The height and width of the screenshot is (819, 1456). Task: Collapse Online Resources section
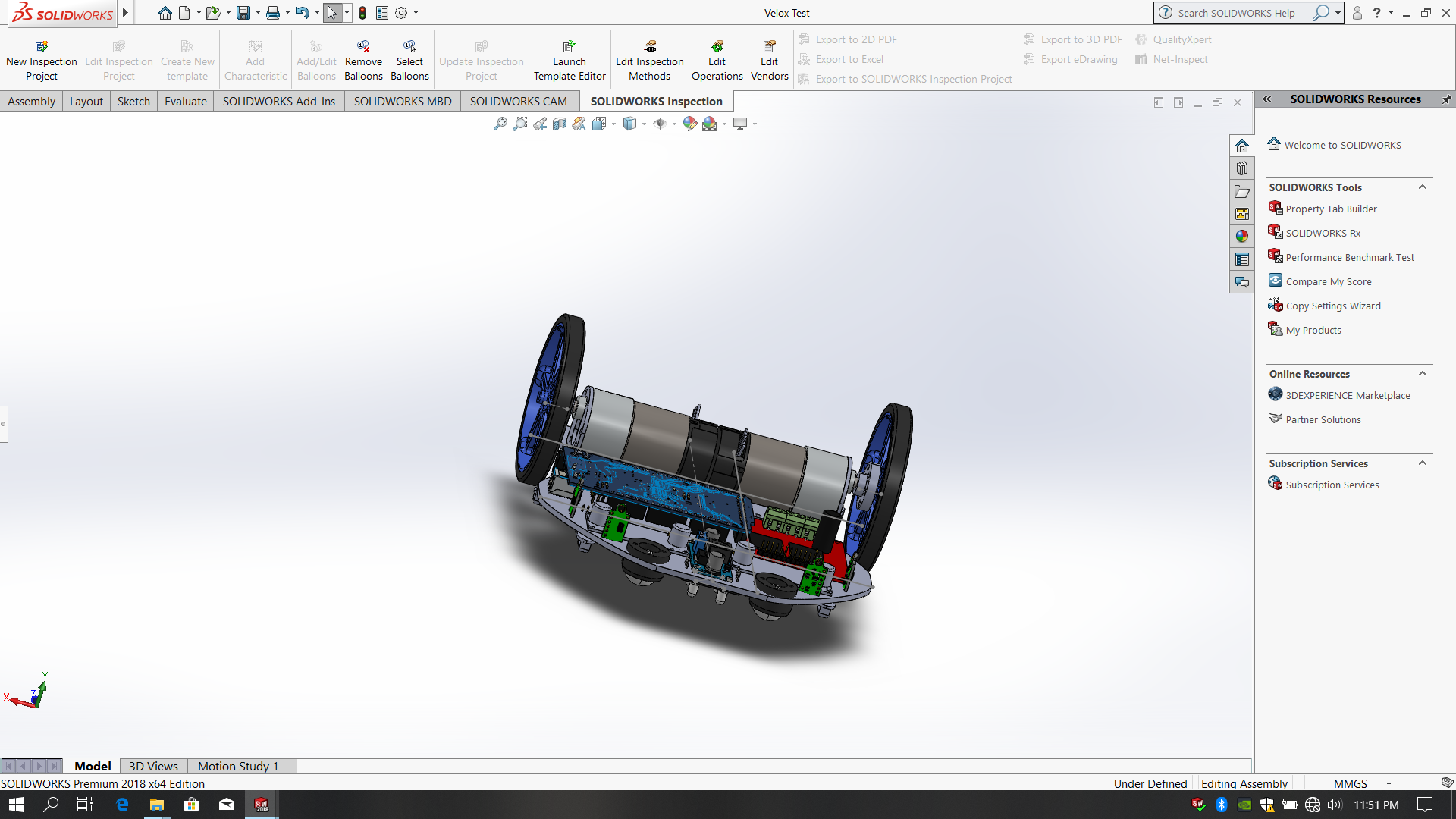point(1423,374)
